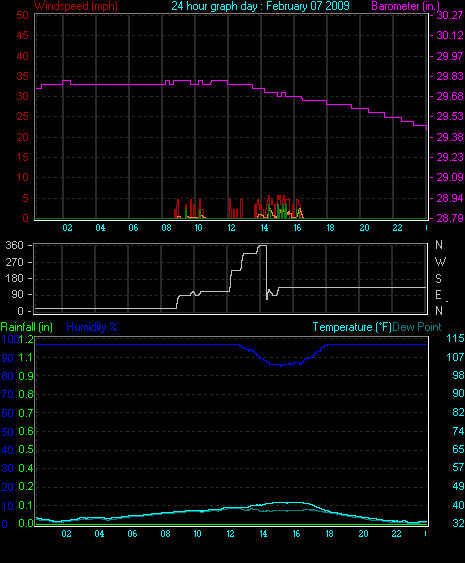Click the Barometer (in.) axis title
Viewport: 465px width, 563px height.
tap(406, 6)
